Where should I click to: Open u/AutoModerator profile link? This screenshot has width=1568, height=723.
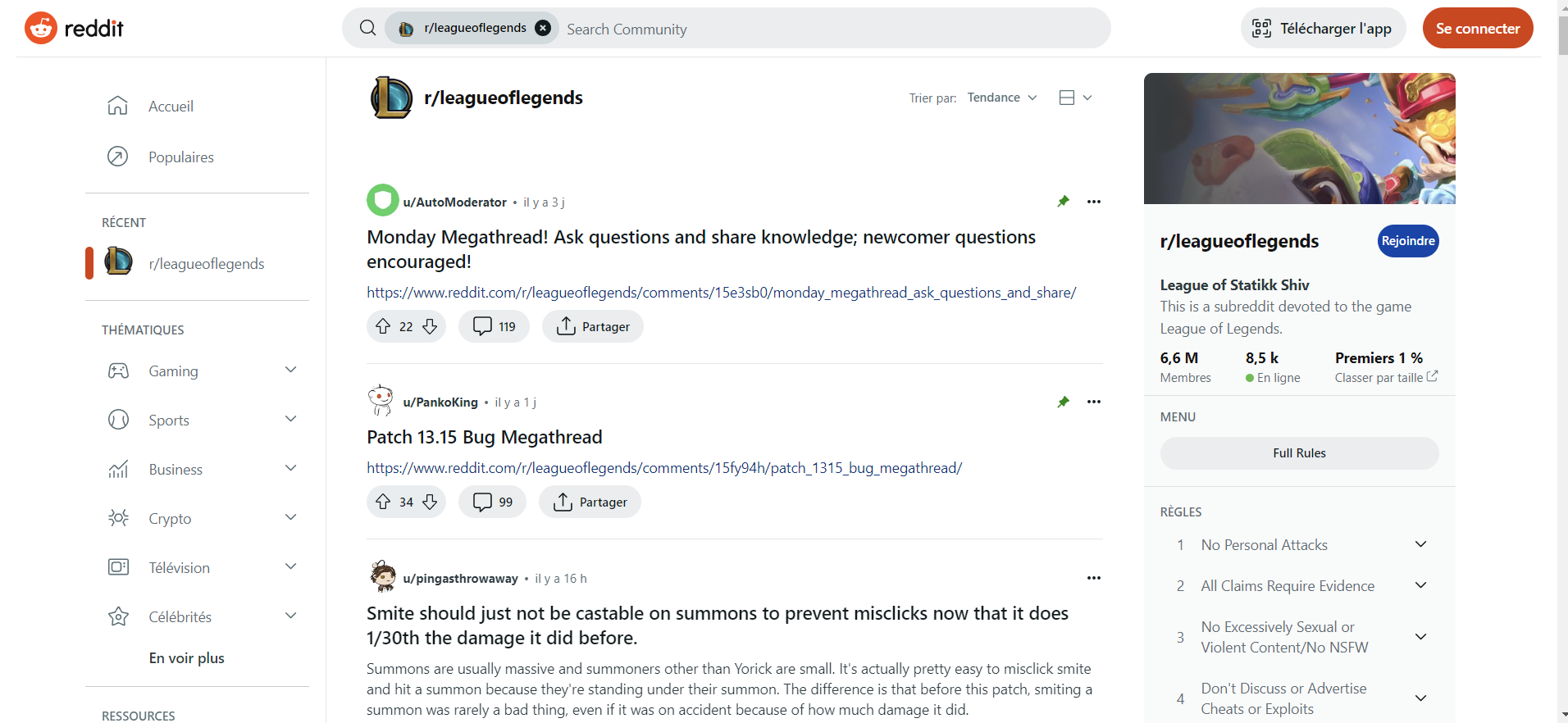coord(454,202)
